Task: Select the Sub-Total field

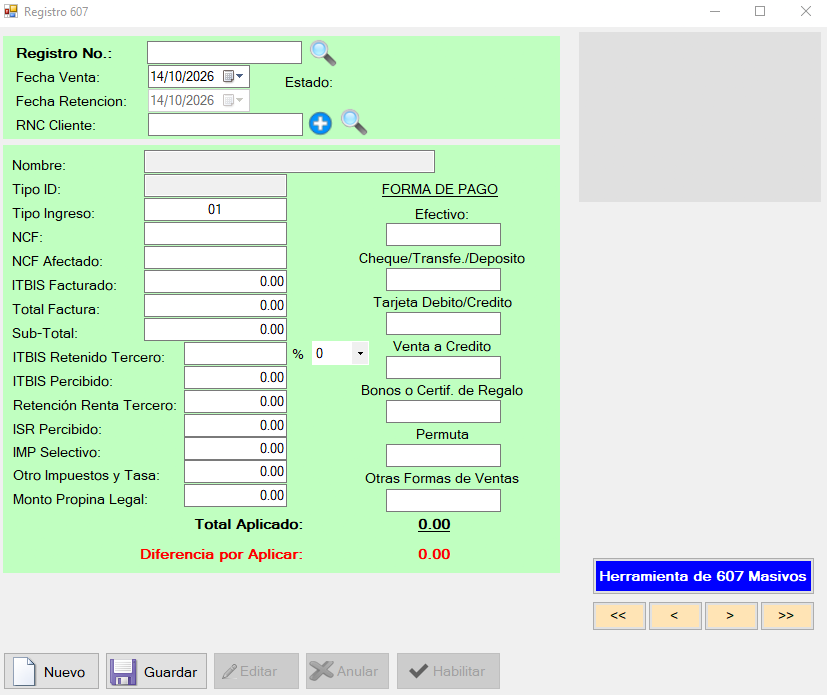Action: click(215, 330)
